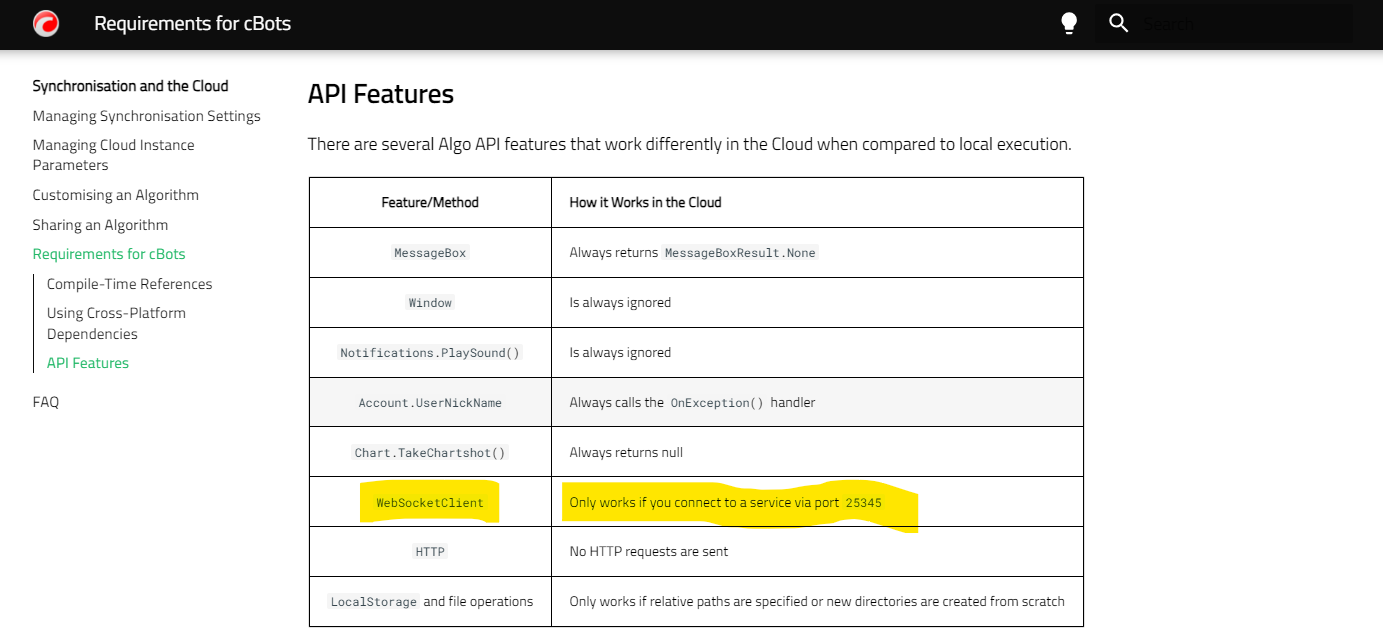Image resolution: width=1383 pixels, height=634 pixels.
Task: Select Requirements for cBots in sidebar
Action: coord(108,254)
